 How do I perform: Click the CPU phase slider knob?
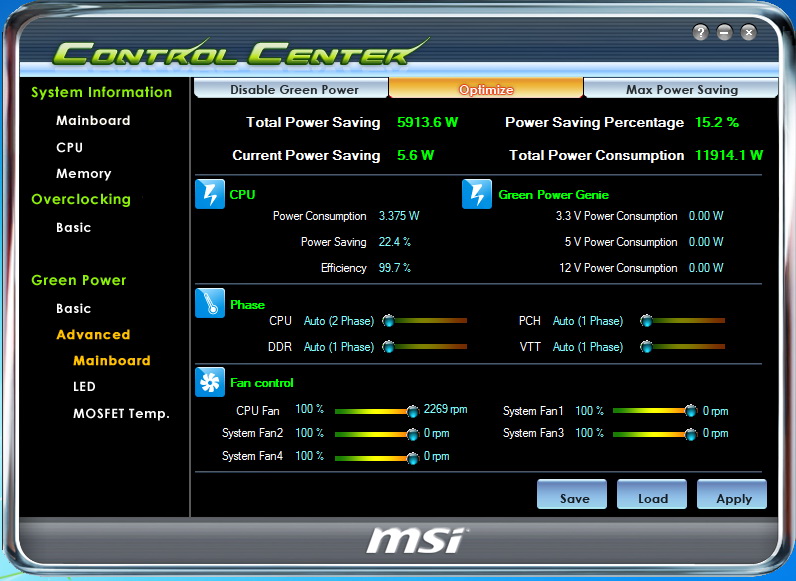(389, 321)
